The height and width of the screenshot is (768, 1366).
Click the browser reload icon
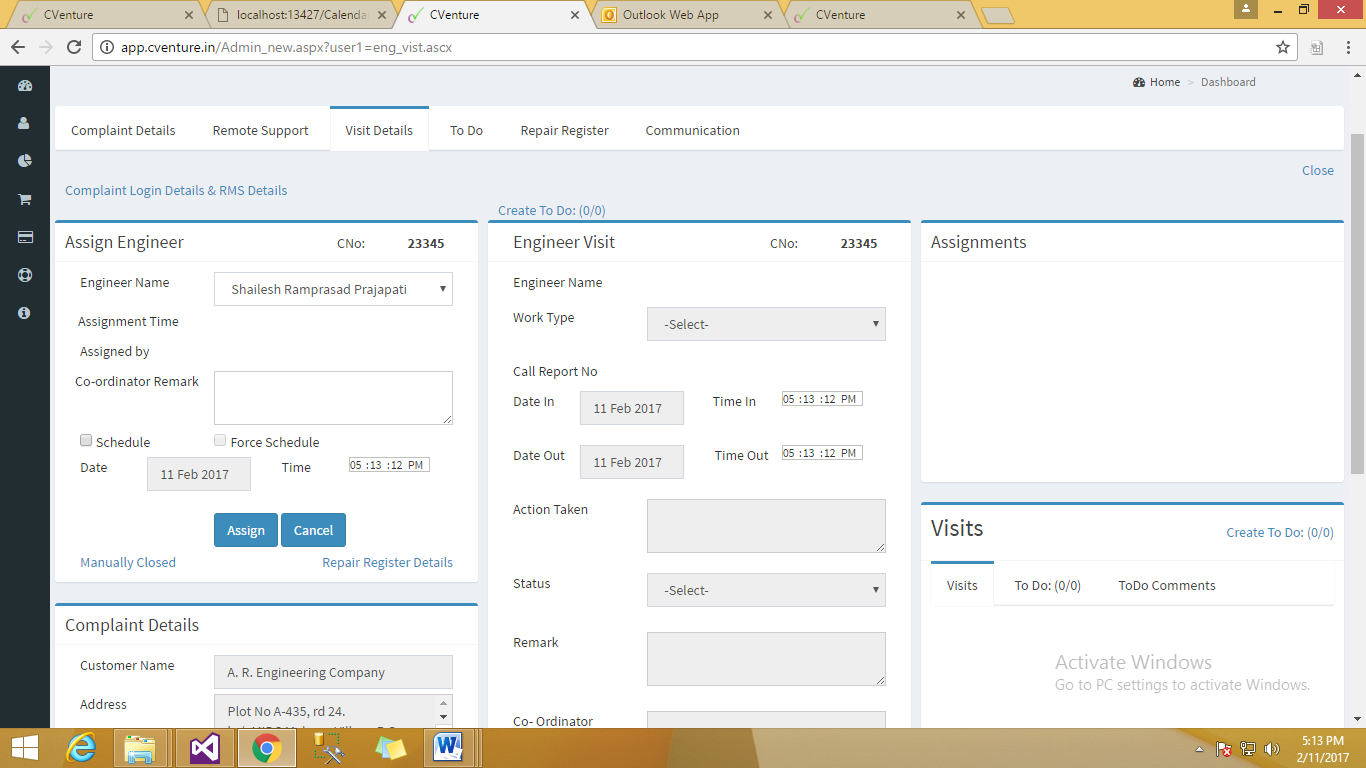[73, 47]
